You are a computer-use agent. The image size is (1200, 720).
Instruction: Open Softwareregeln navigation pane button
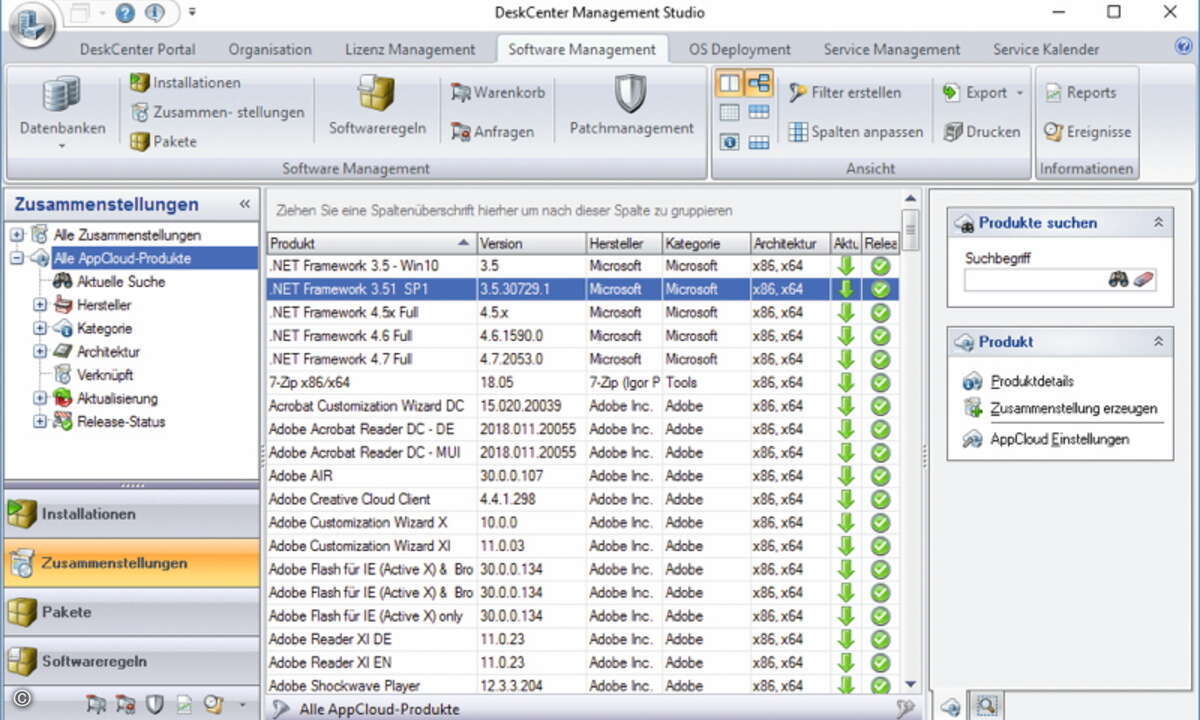pyautogui.click(x=132, y=661)
